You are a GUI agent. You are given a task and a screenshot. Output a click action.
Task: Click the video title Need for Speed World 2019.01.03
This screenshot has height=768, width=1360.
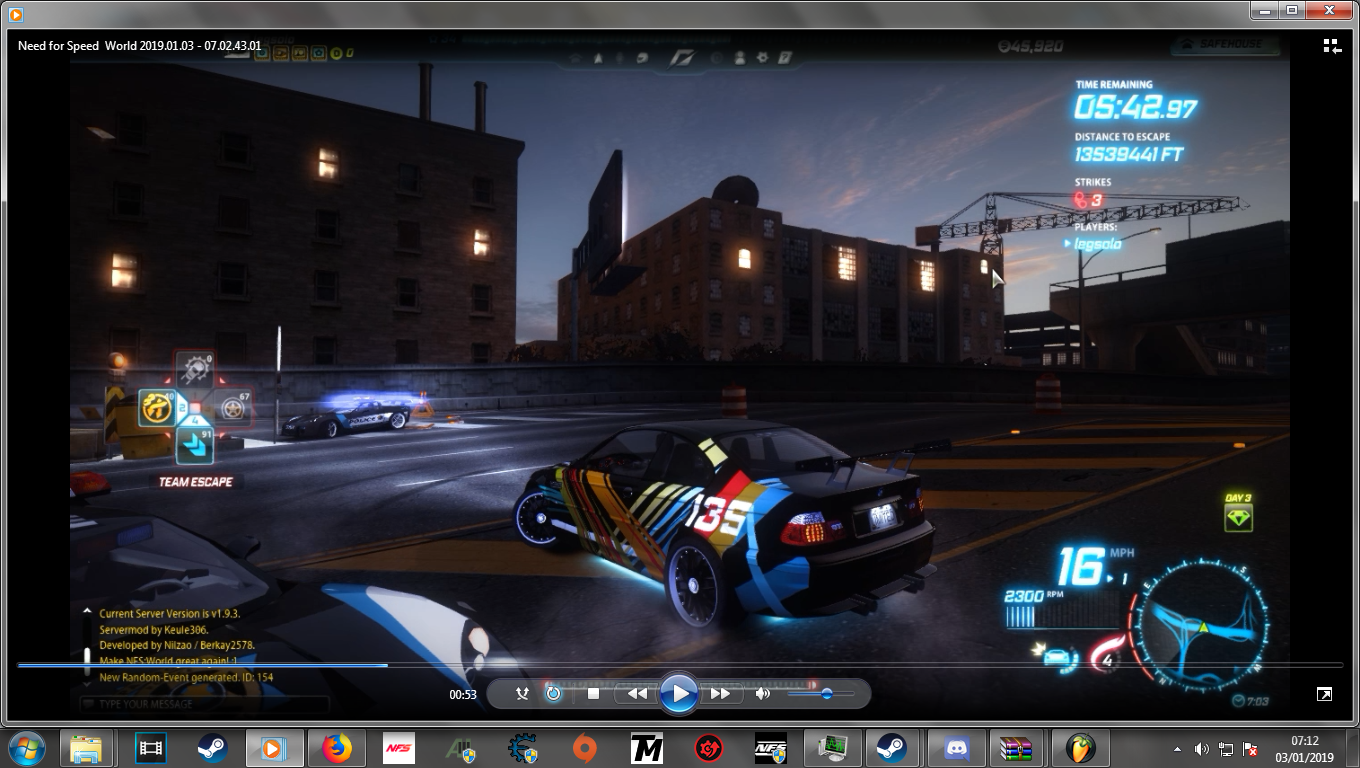[140, 46]
